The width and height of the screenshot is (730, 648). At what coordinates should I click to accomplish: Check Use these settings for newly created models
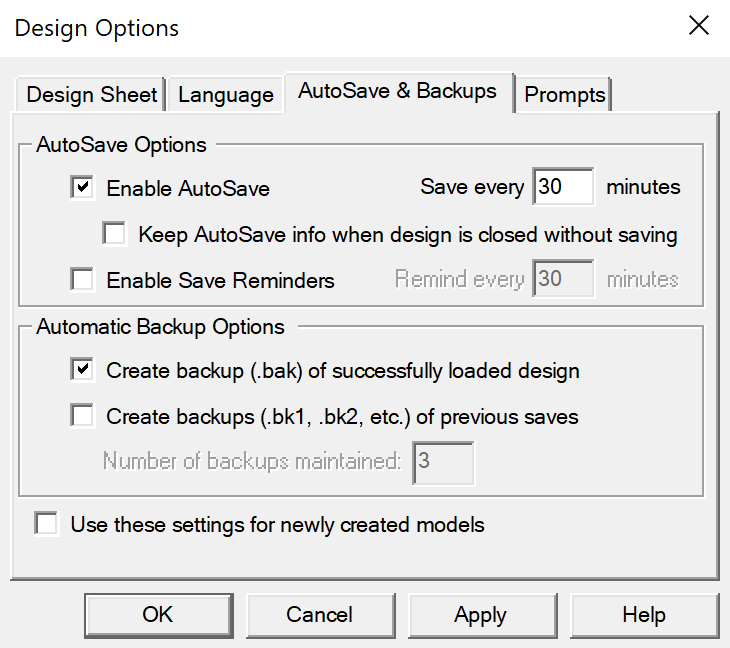click(x=47, y=524)
